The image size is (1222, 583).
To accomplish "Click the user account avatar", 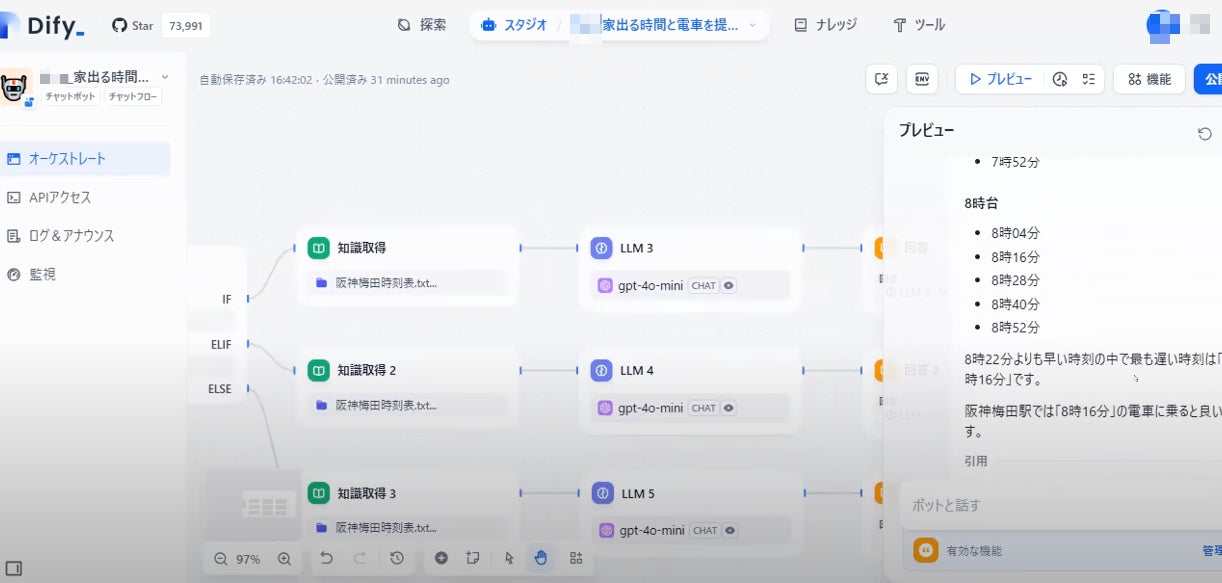I will (x=1162, y=25).
